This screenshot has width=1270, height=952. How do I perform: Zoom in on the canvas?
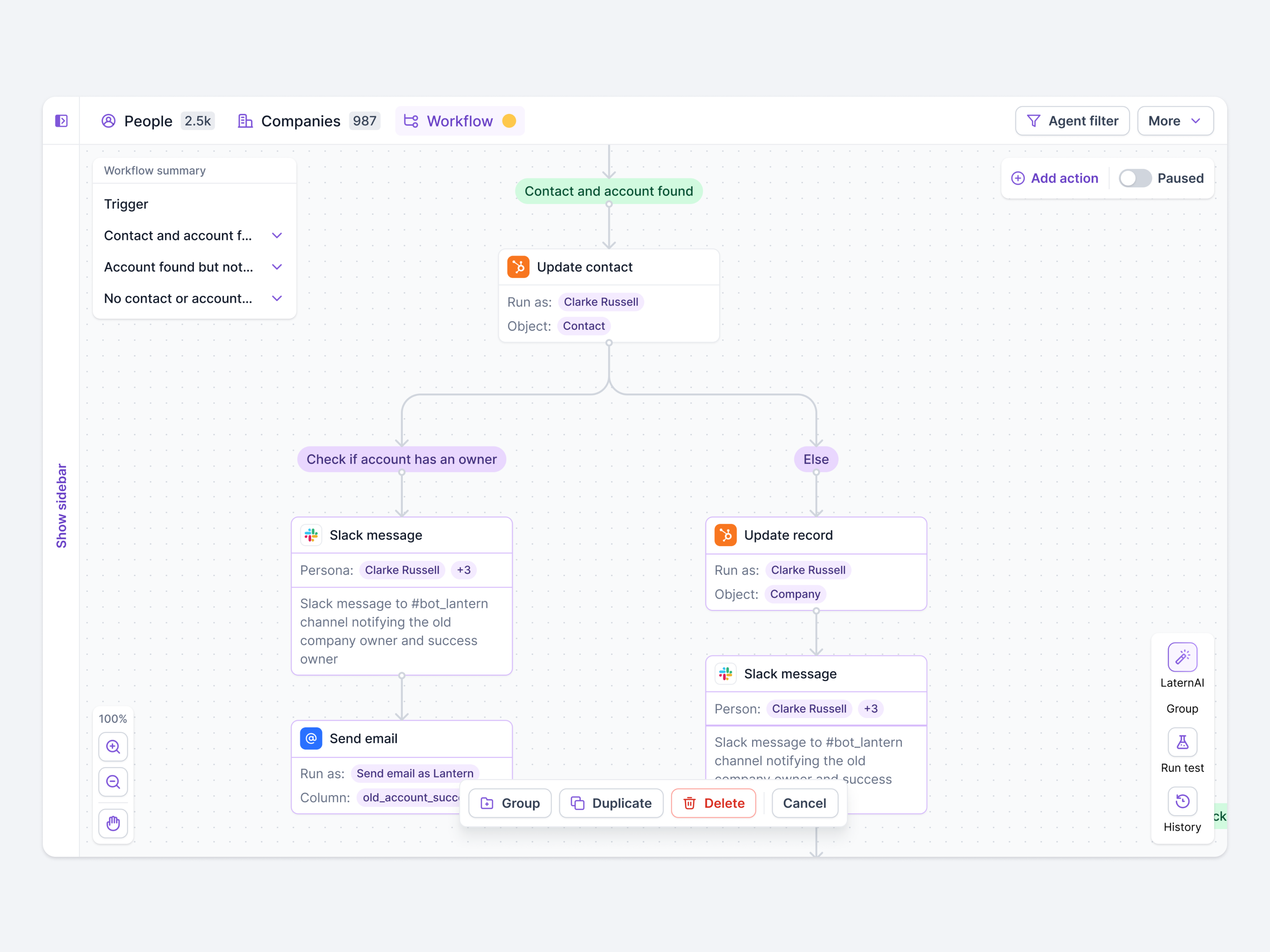click(113, 747)
